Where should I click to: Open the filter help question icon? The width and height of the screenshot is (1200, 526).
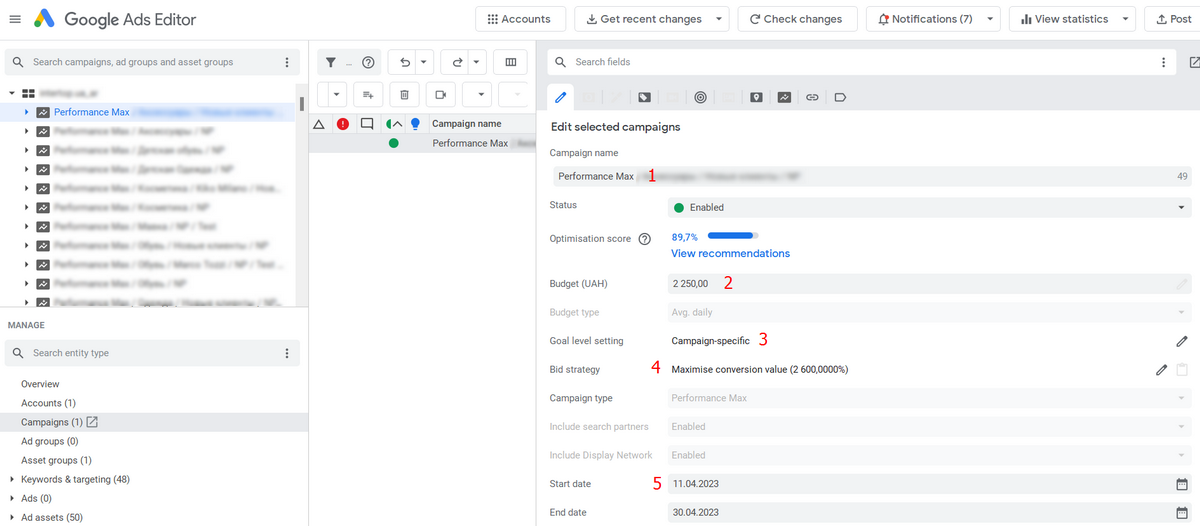(368, 63)
